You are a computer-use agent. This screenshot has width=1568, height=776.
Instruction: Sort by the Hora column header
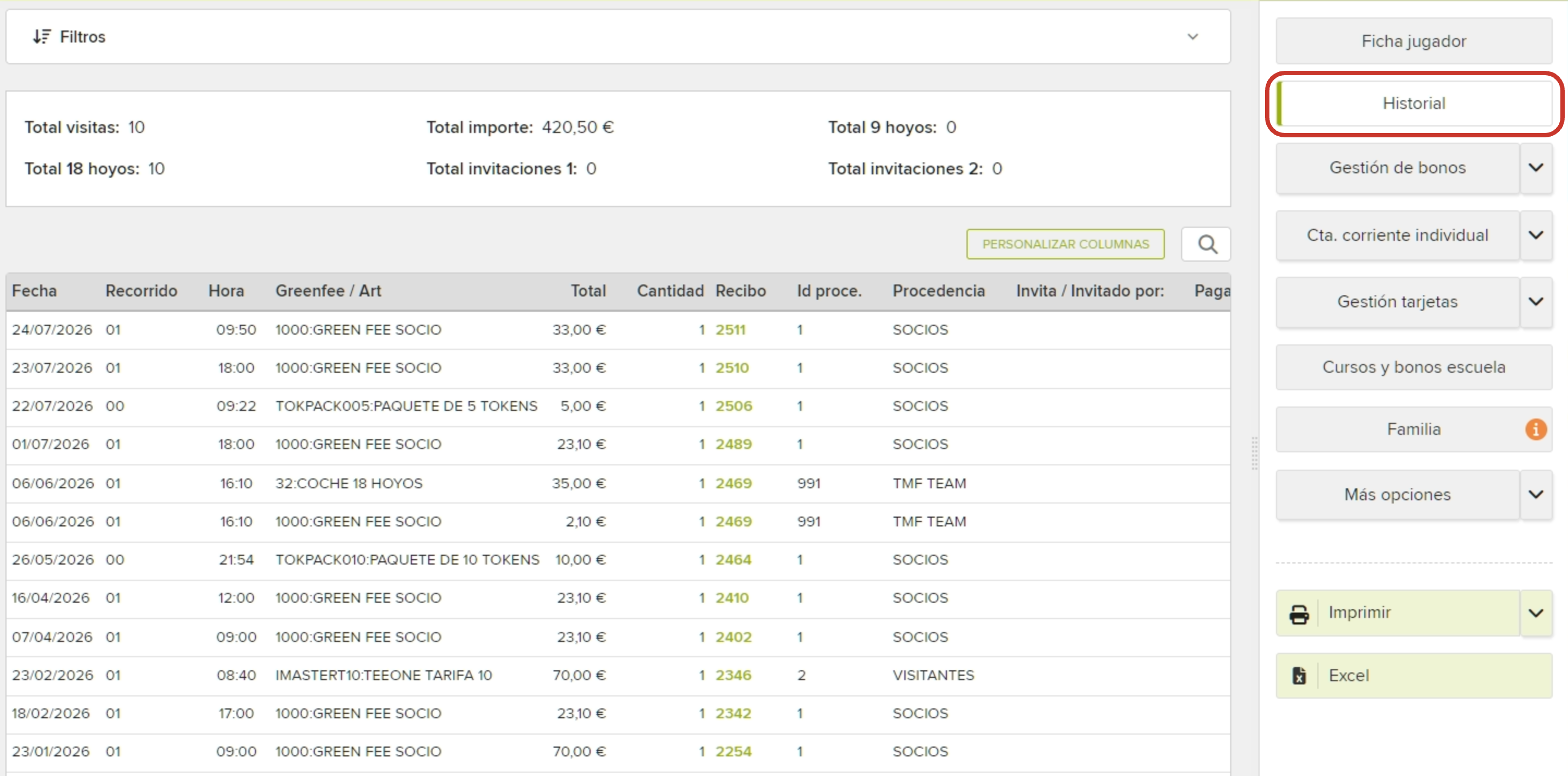coord(226,291)
